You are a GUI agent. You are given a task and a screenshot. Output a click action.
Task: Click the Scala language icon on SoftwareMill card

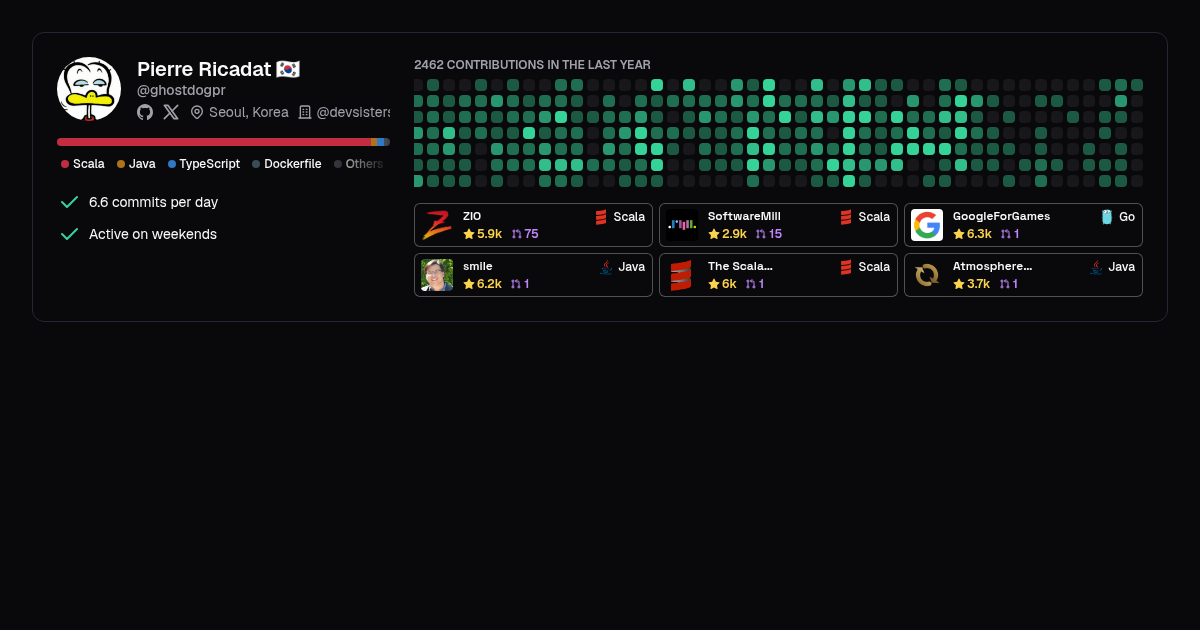coord(846,217)
